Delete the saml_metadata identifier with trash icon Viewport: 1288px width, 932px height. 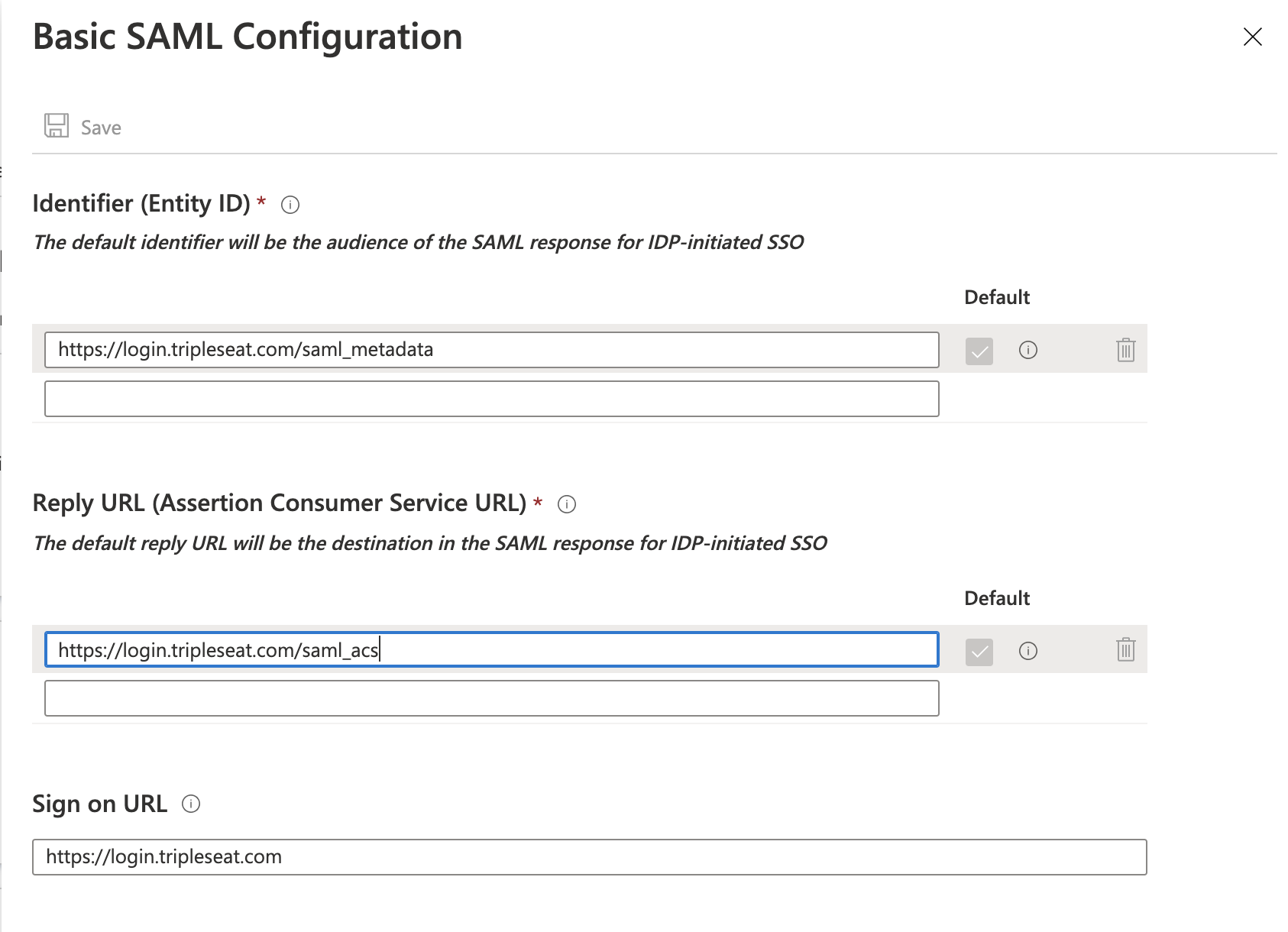pos(1126,350)
